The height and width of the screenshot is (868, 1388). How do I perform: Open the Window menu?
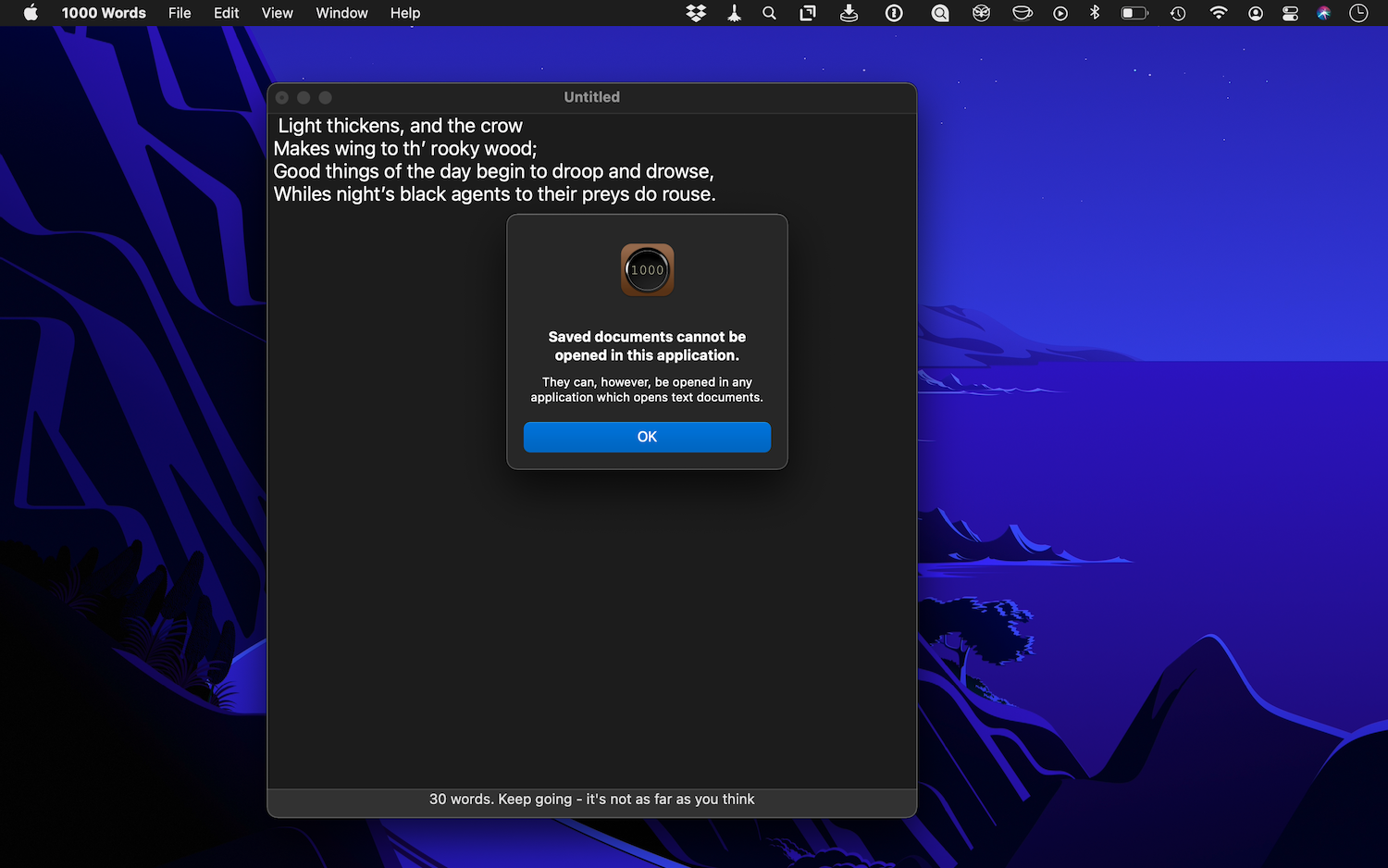click(341, 13)
